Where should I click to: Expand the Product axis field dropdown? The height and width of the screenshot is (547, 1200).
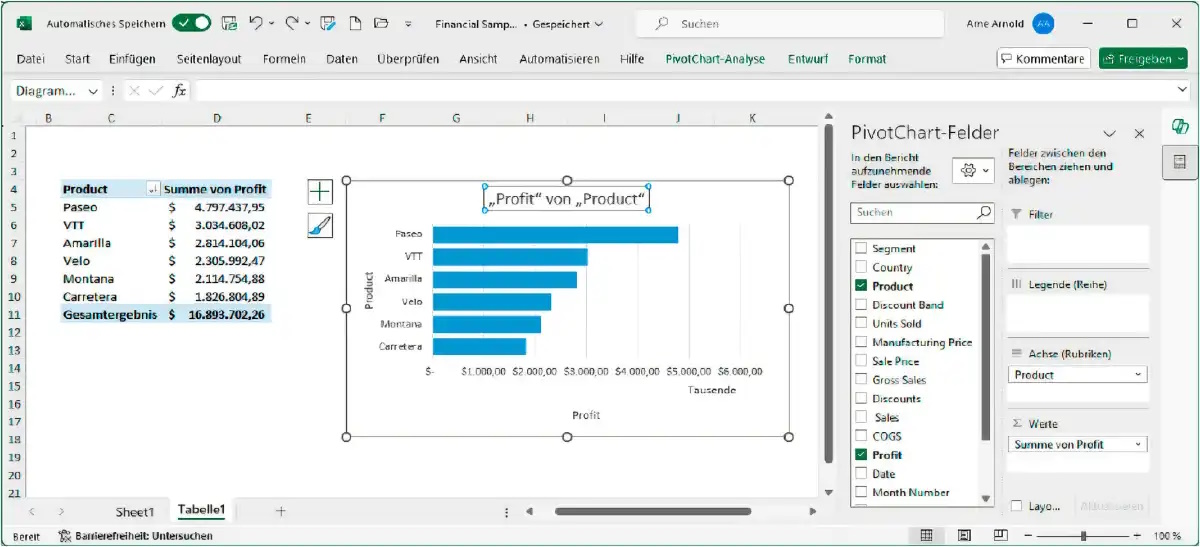tap(1139, 375)
